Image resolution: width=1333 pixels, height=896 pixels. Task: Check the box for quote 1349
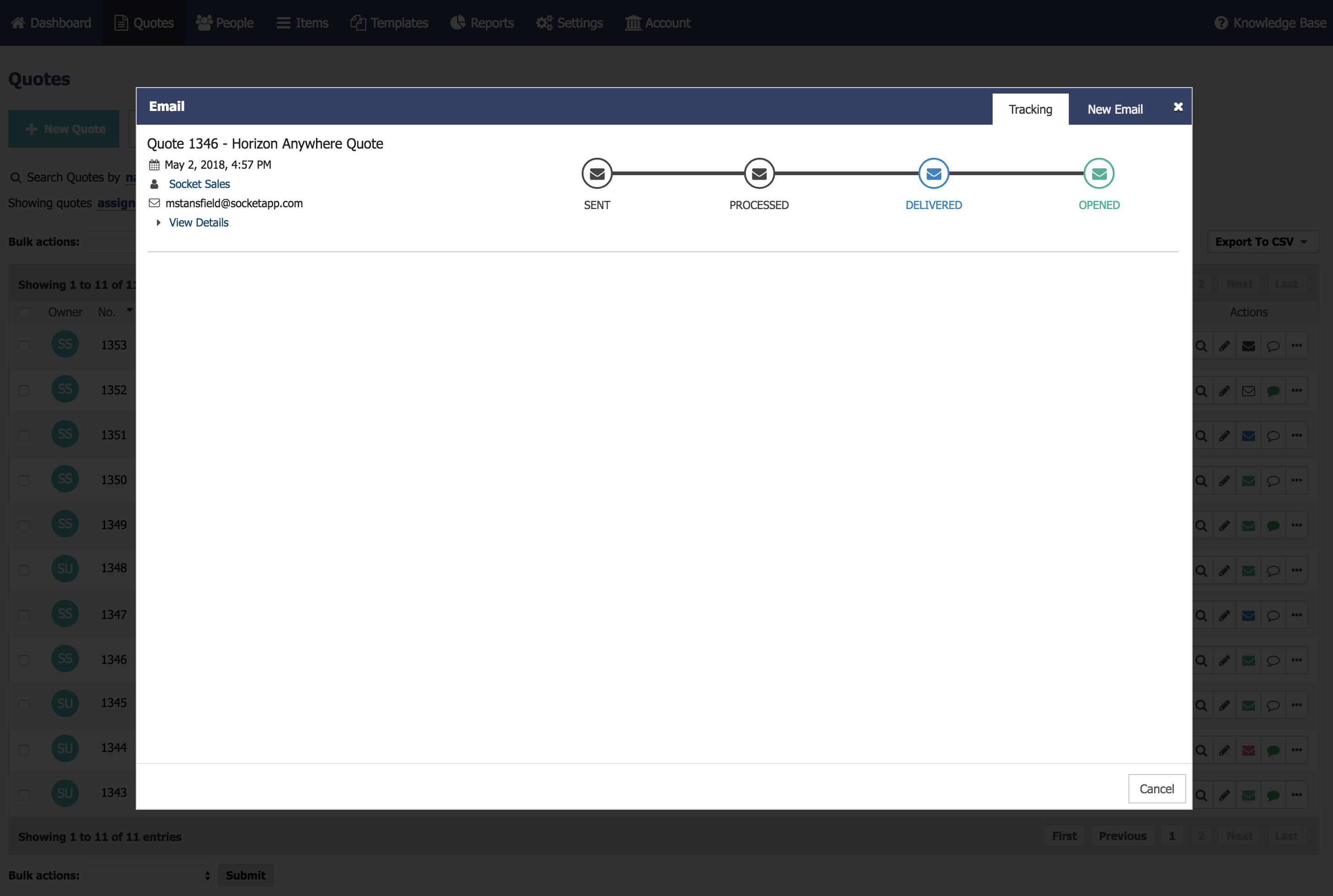[x=24, y=525]
